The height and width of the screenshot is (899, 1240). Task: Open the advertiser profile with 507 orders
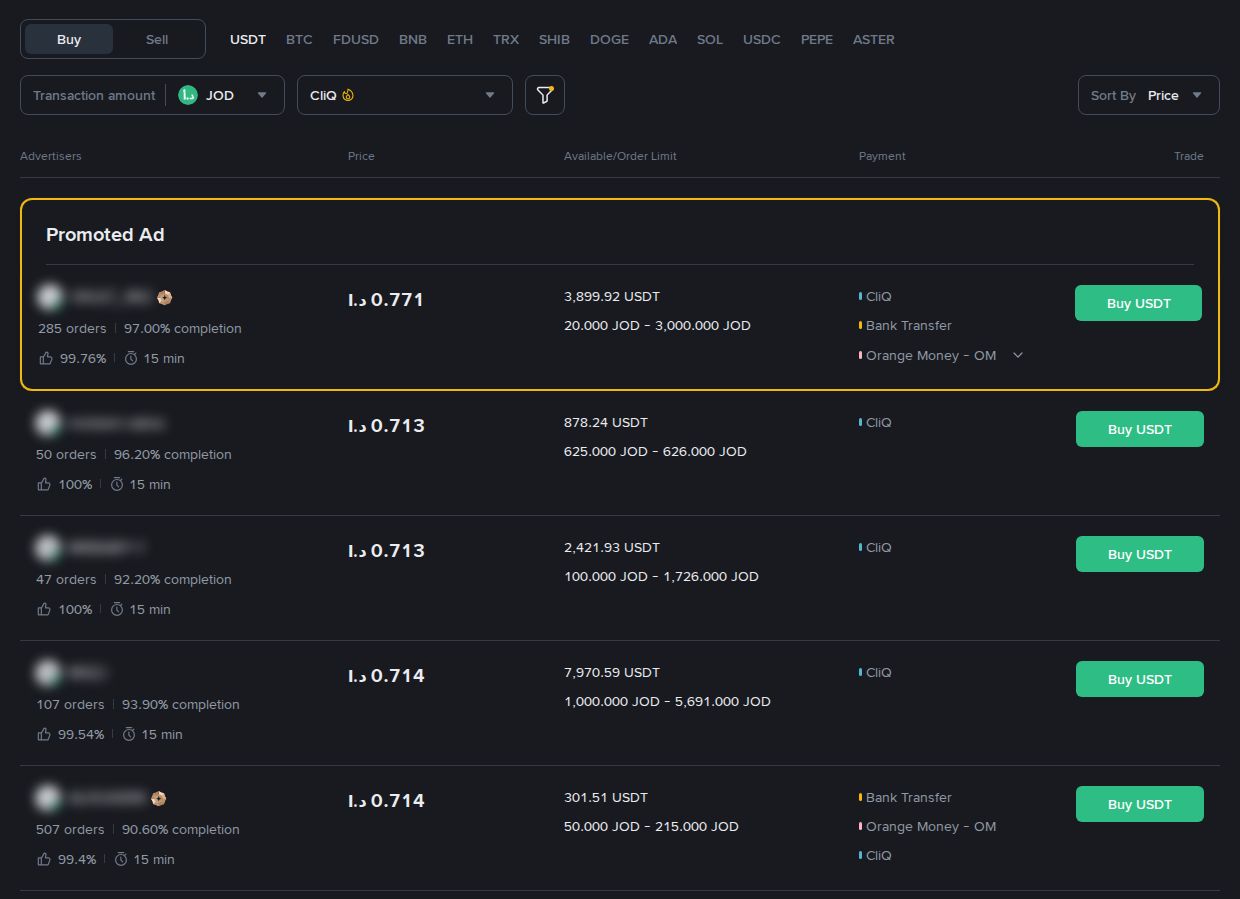91,798
